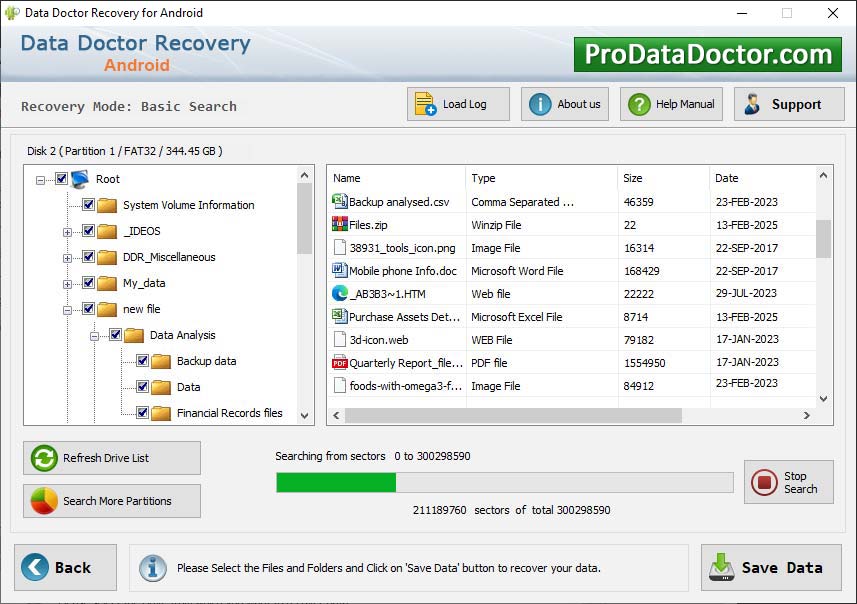Open the Help Manual
The width and height of the screenshot is (857, 604).
[x=670, y=103]
